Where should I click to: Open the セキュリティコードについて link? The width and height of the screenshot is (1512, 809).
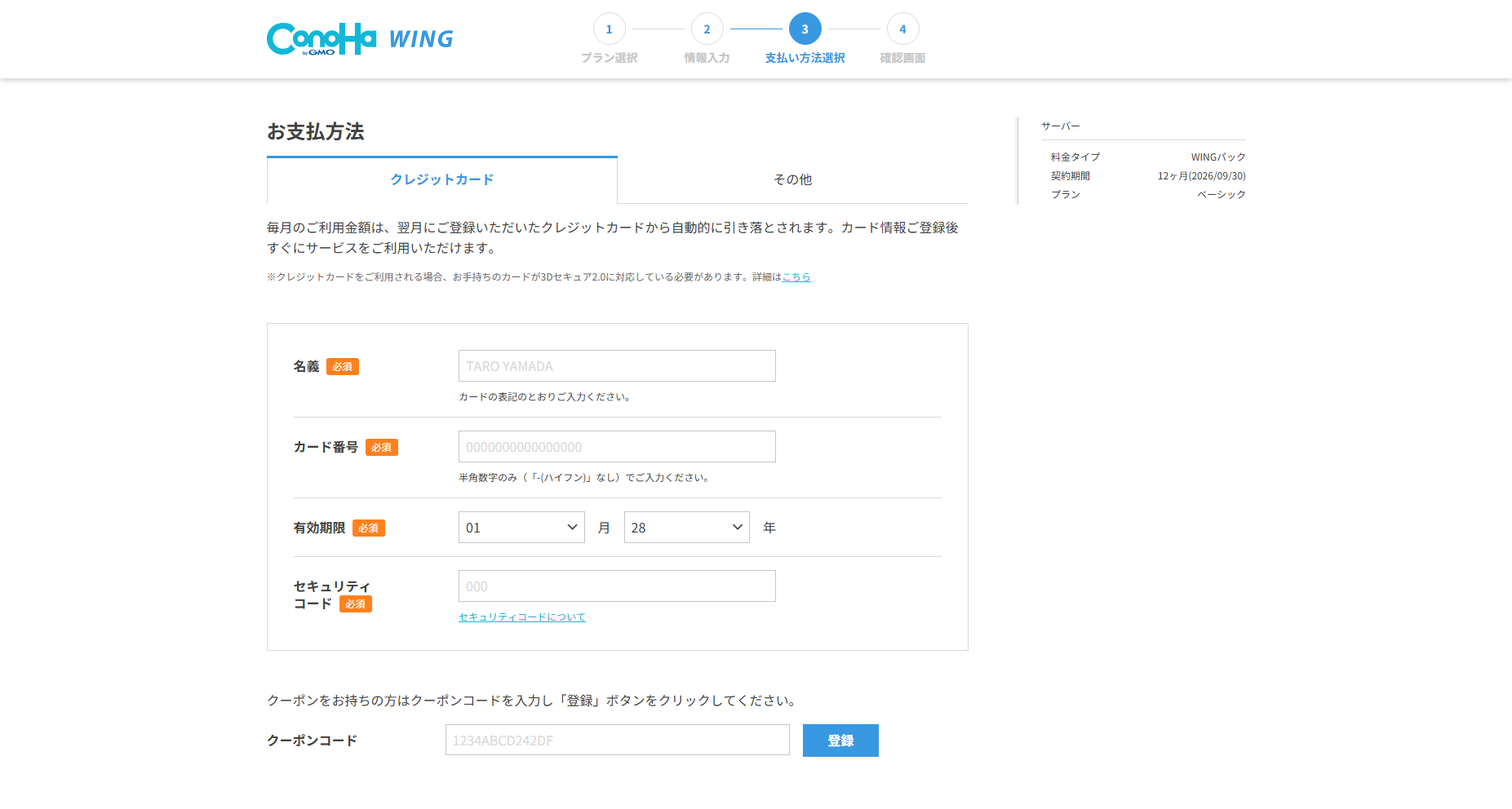click(521, 617)
